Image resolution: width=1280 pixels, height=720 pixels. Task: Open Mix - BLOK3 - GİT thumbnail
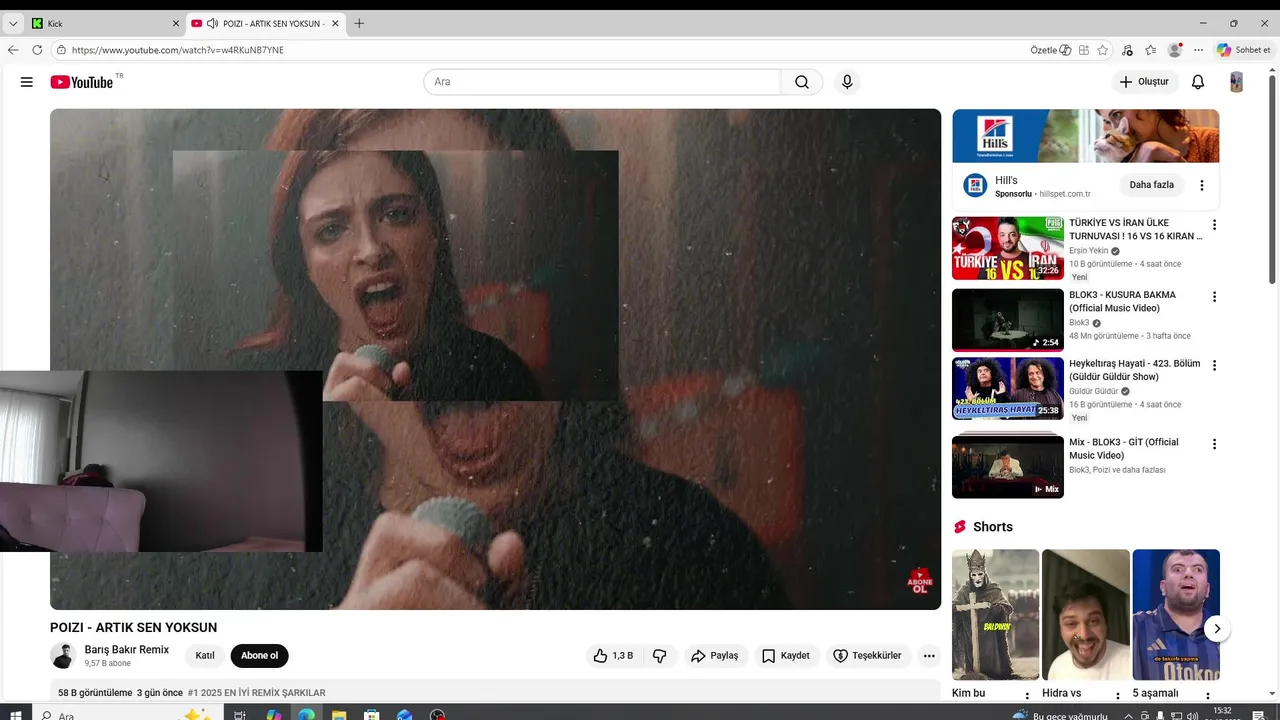tap(1007, 466)
